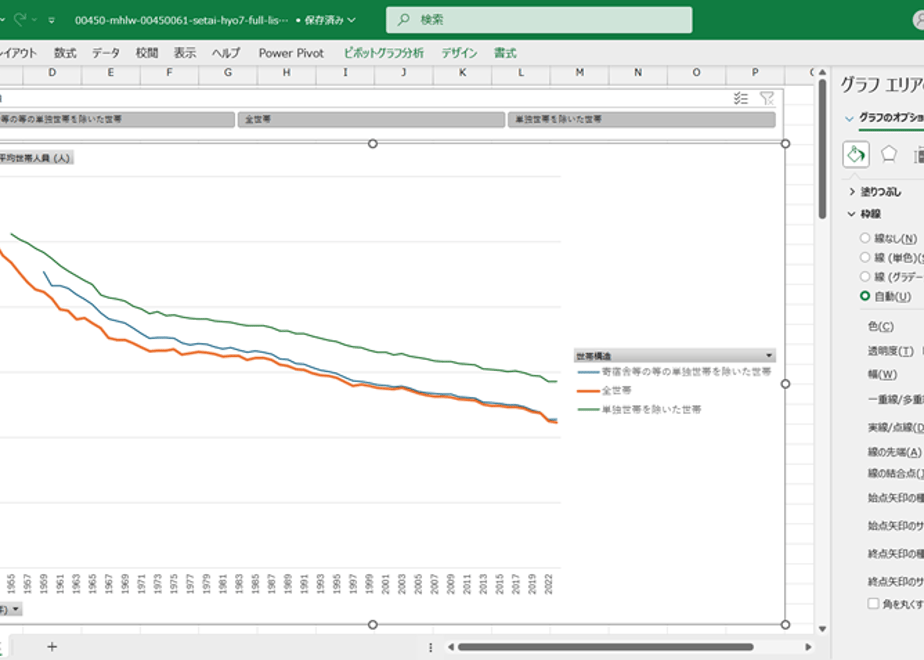Select the 線 (単色) radio button
Screen dimensions: 924x660
pos(864,258)
